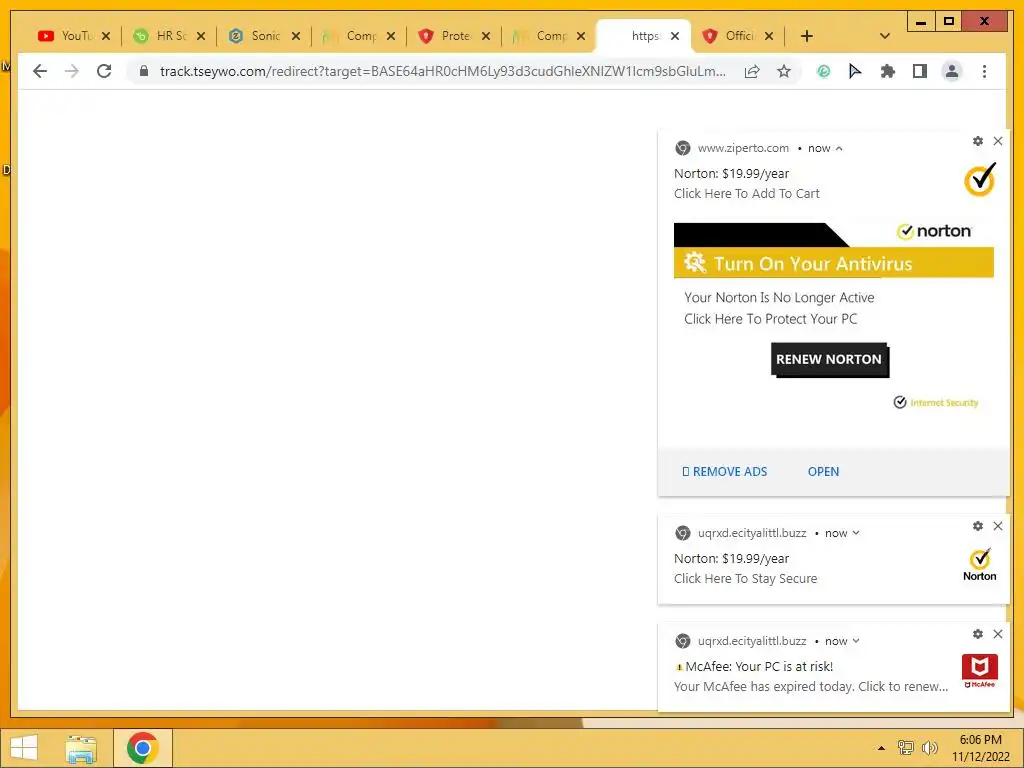
Task: Switch to the Prote tab
Action: pos(446,36)
